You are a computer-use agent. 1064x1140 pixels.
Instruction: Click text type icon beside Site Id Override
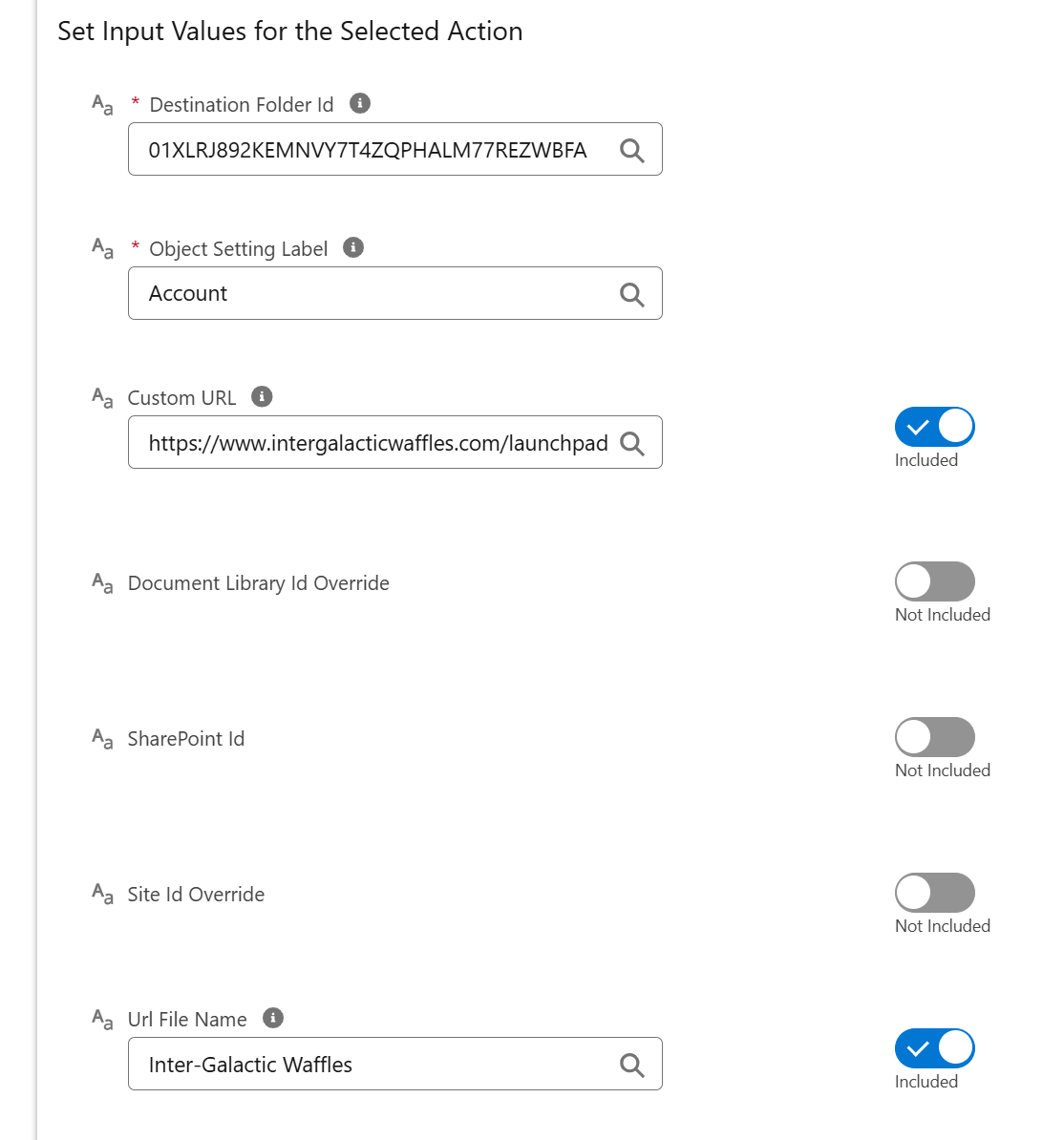pyautogui.click(x=102, y=895)
